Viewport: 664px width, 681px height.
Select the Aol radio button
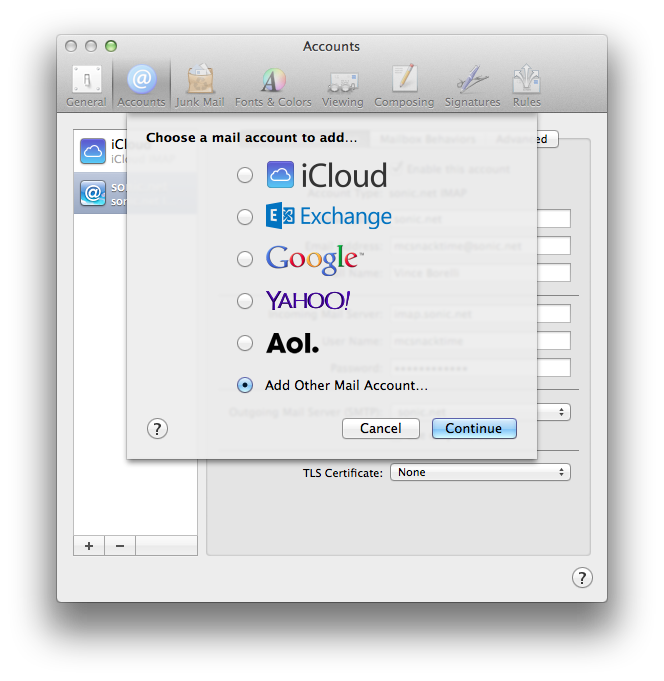tap(245, 343)
